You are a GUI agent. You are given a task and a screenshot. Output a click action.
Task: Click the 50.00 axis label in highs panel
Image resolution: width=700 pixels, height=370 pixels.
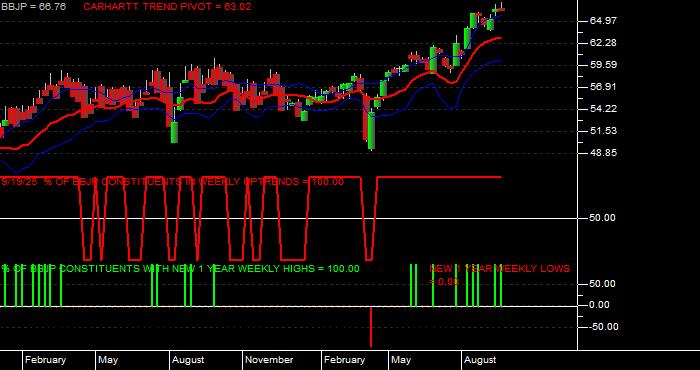tap(603, 284)
